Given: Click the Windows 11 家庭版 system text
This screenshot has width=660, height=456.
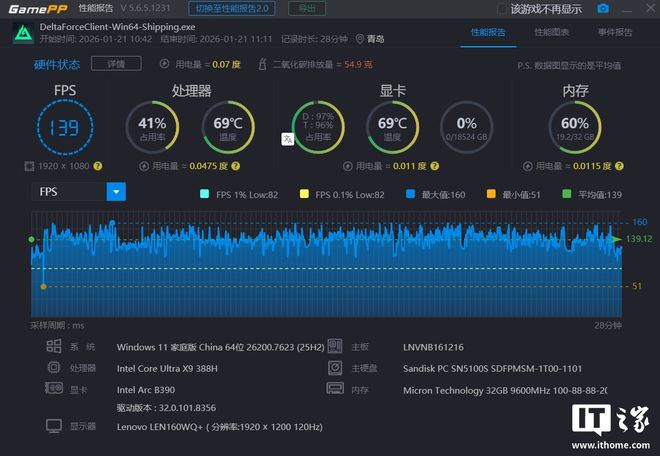Looking at the screenshot, I should (x=221, y=347).
